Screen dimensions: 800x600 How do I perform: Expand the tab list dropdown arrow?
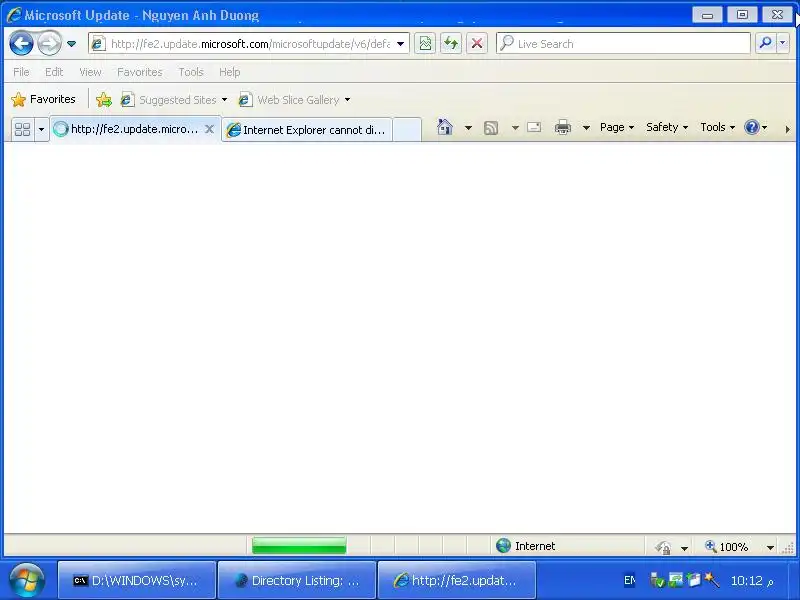tap(41, 129)
